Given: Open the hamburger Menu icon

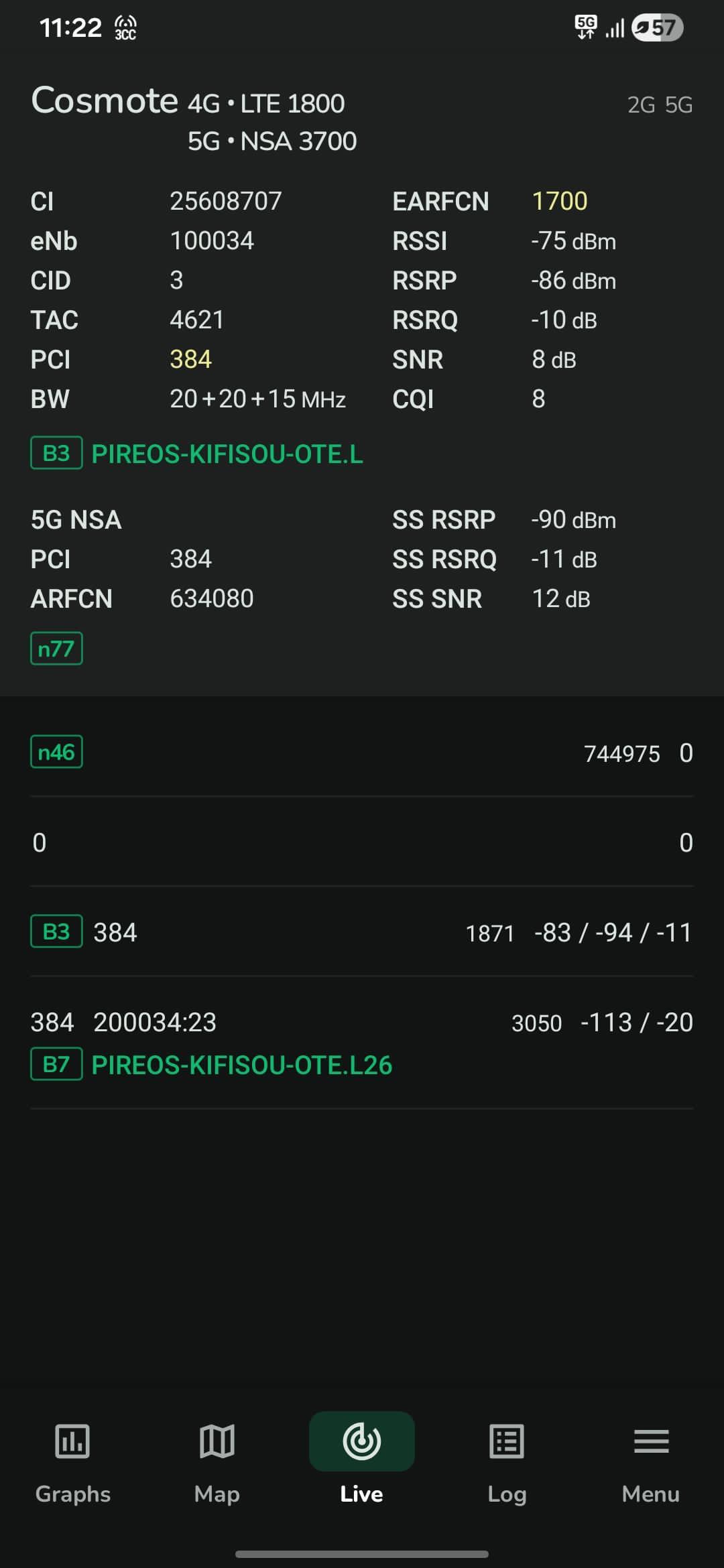Looking at the screenshot, I should [x=652, y=1441].
